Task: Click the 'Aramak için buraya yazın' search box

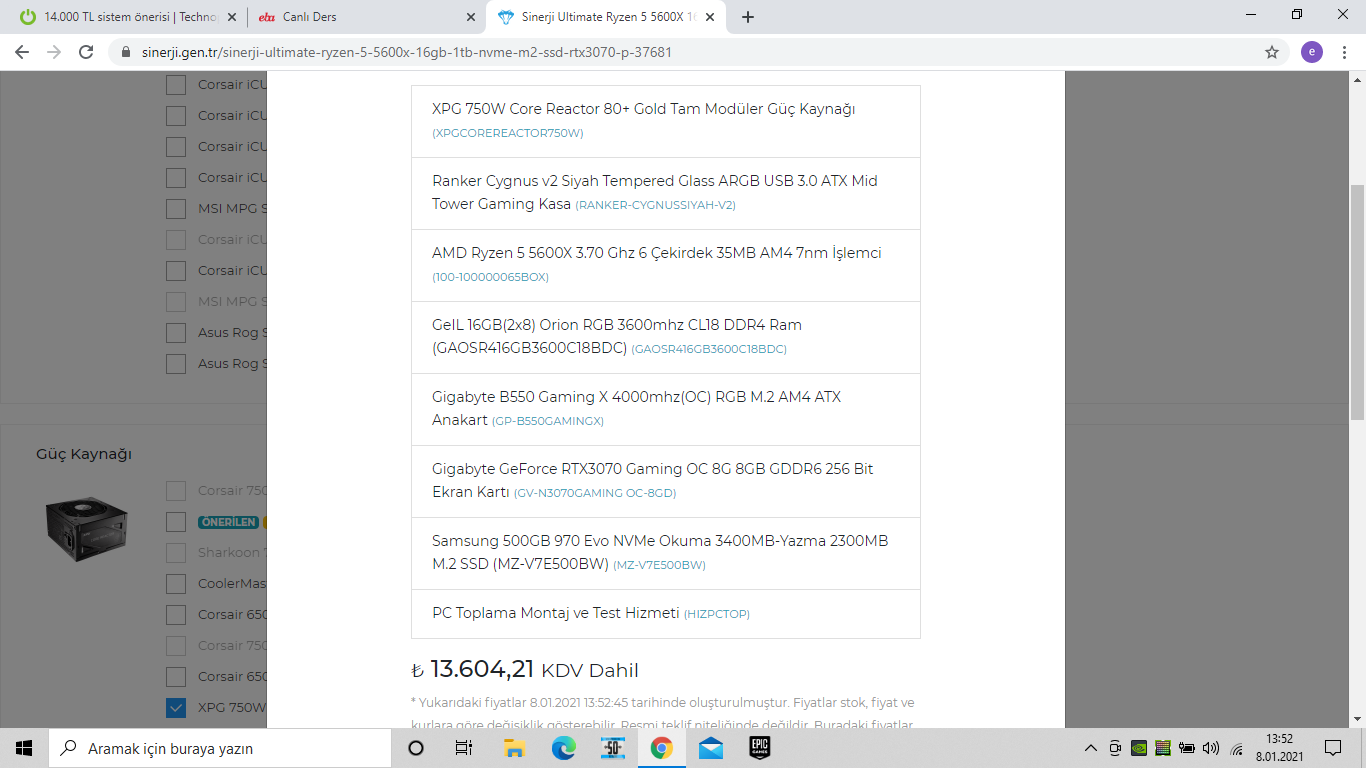Action: click(x=219, y=748)
